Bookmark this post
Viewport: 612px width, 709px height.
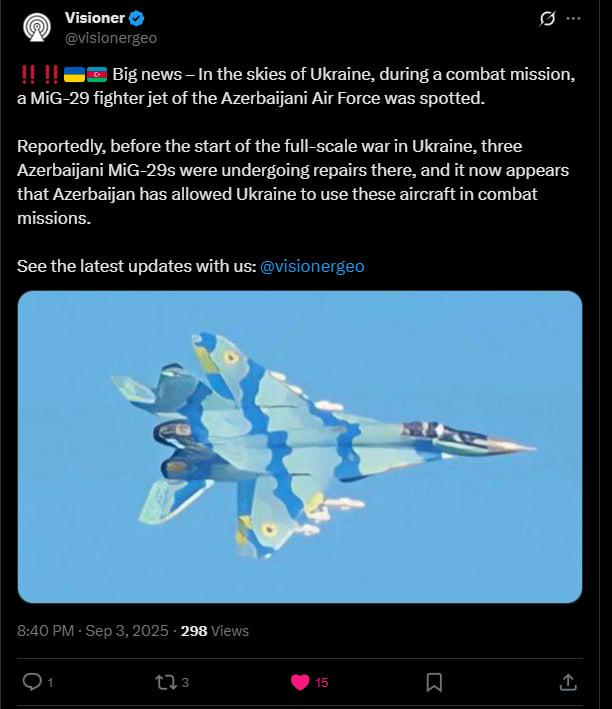[434, 682]
